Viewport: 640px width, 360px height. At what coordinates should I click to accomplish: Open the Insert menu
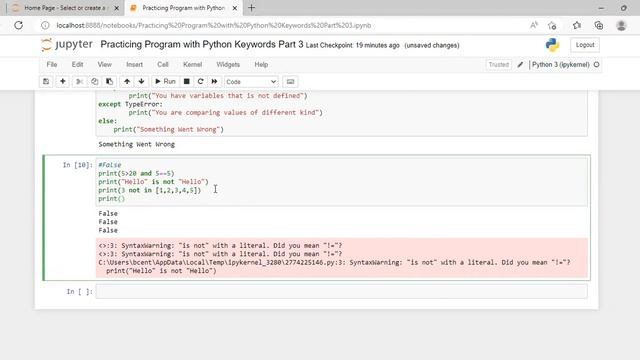pos(134,64)
